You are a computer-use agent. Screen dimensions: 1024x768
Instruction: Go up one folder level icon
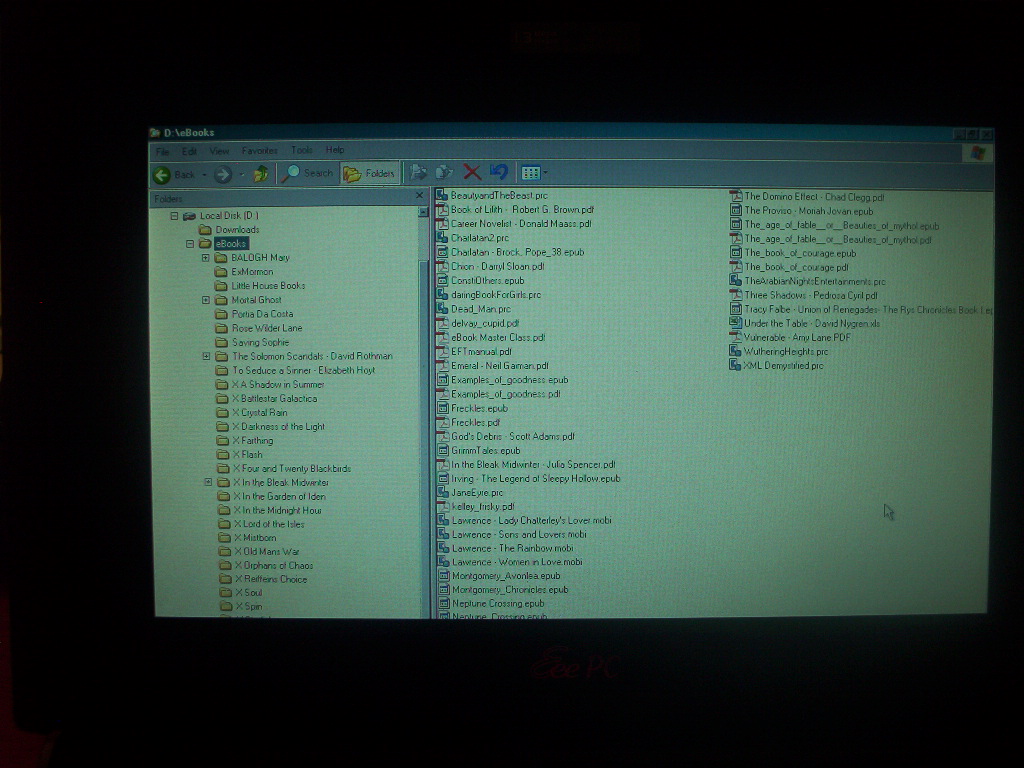tap(261, 174)
